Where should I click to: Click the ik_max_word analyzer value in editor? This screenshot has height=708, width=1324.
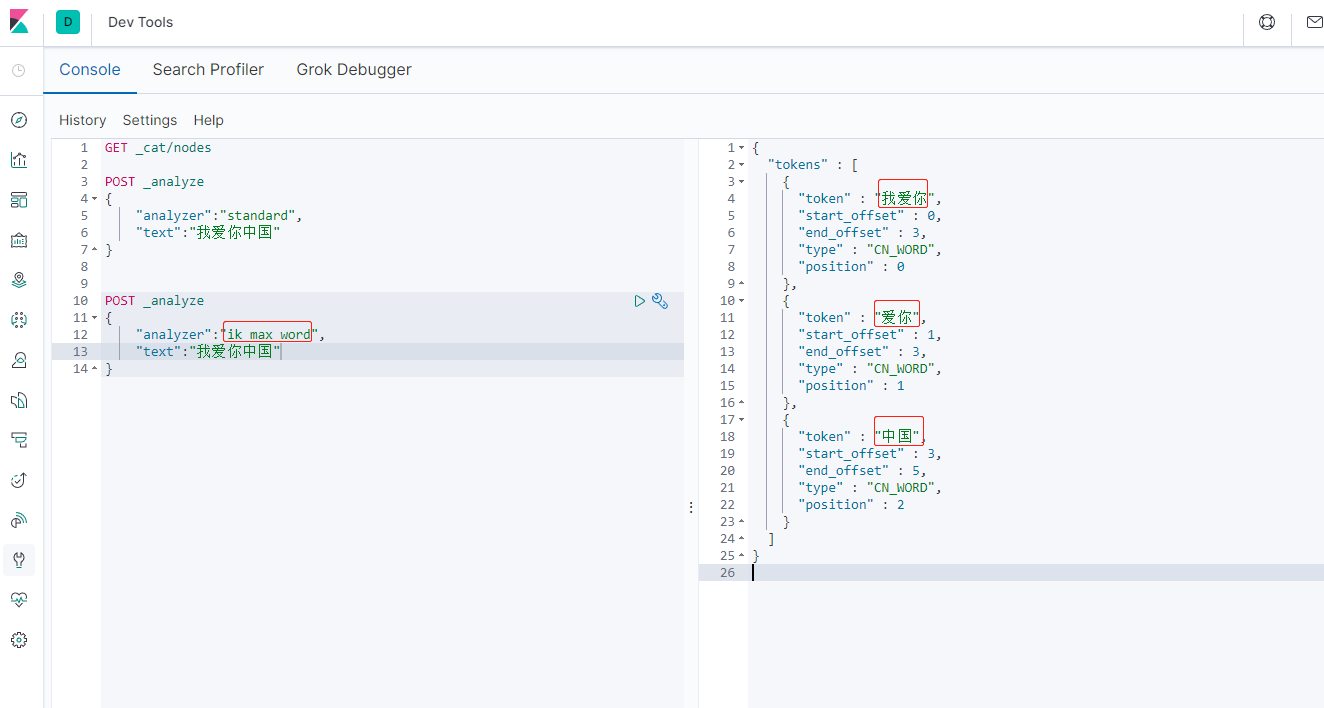[x=268, y=335]
